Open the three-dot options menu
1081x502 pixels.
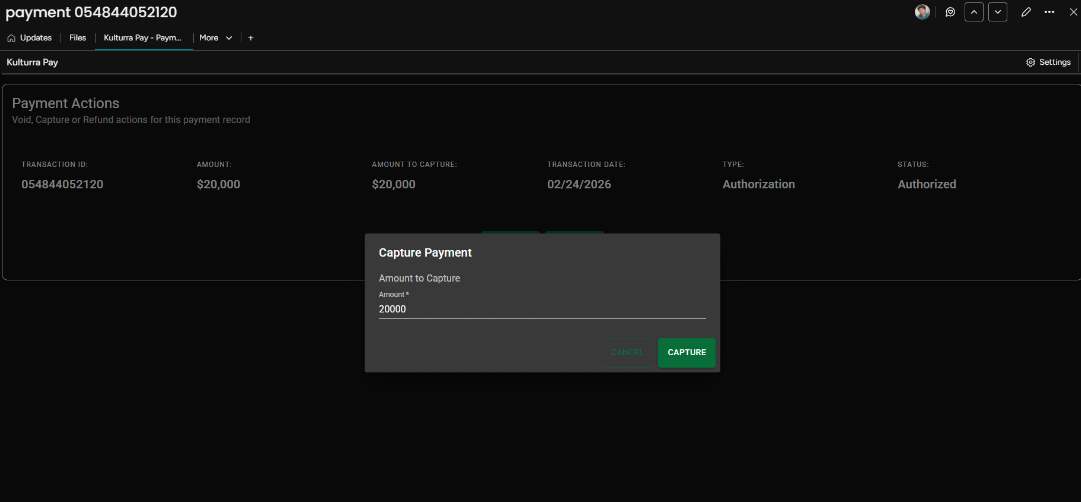(1049, 12)
